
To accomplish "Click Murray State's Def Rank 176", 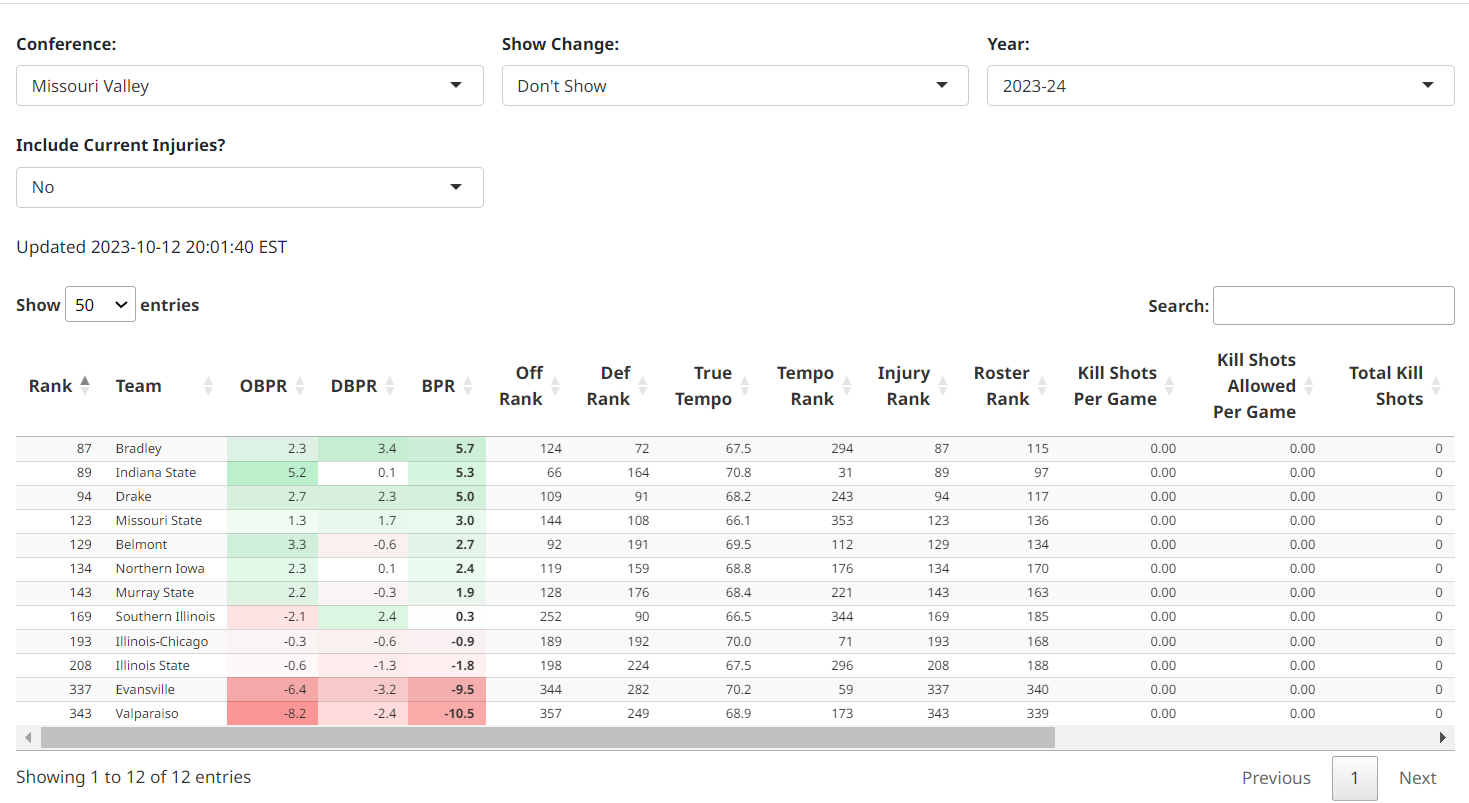I will [x=637, y=593].
